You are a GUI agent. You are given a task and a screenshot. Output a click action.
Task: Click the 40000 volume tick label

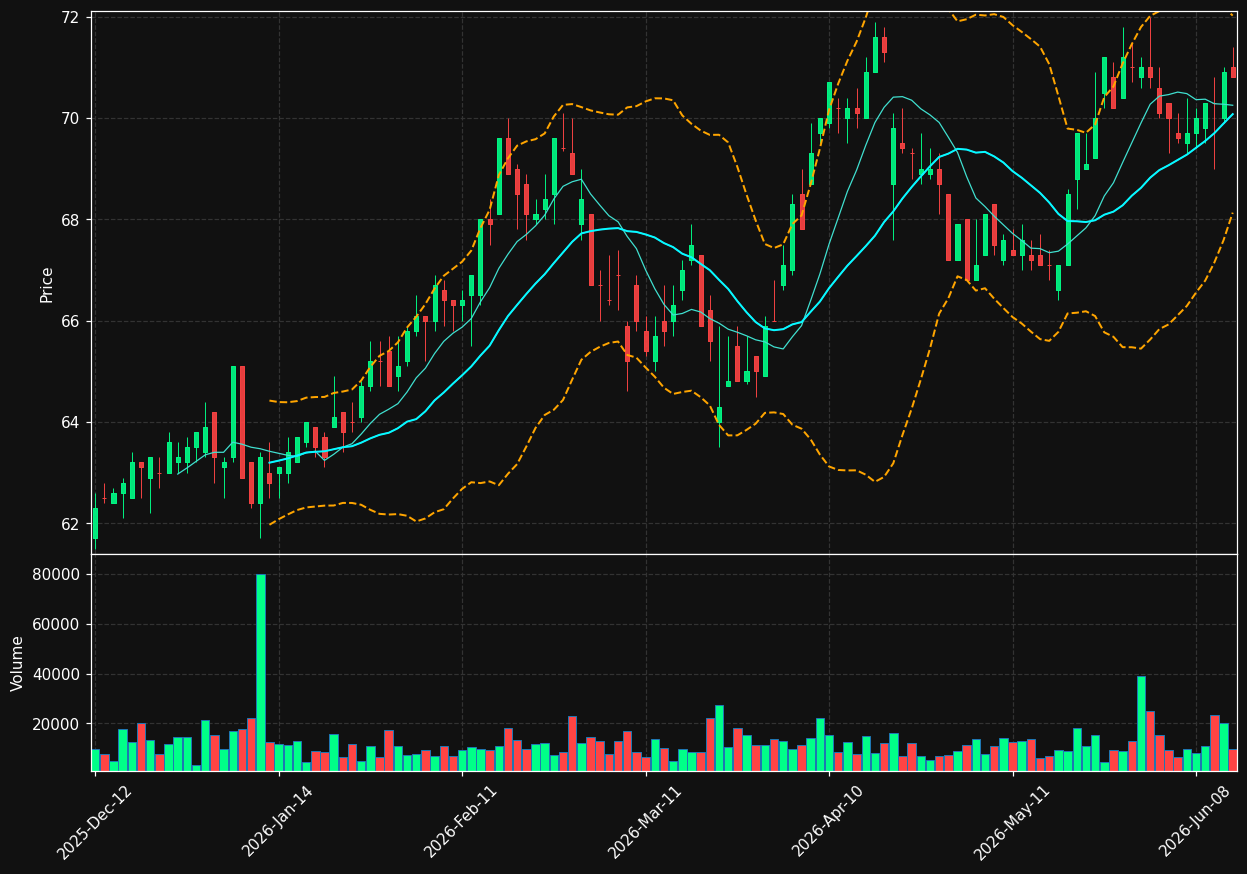click(x=55, y=674)
